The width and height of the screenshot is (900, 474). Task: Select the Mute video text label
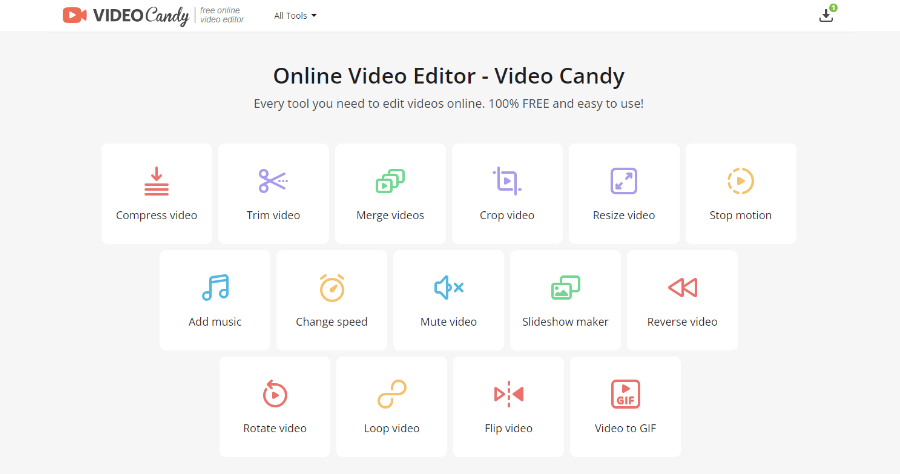[448, 322]
